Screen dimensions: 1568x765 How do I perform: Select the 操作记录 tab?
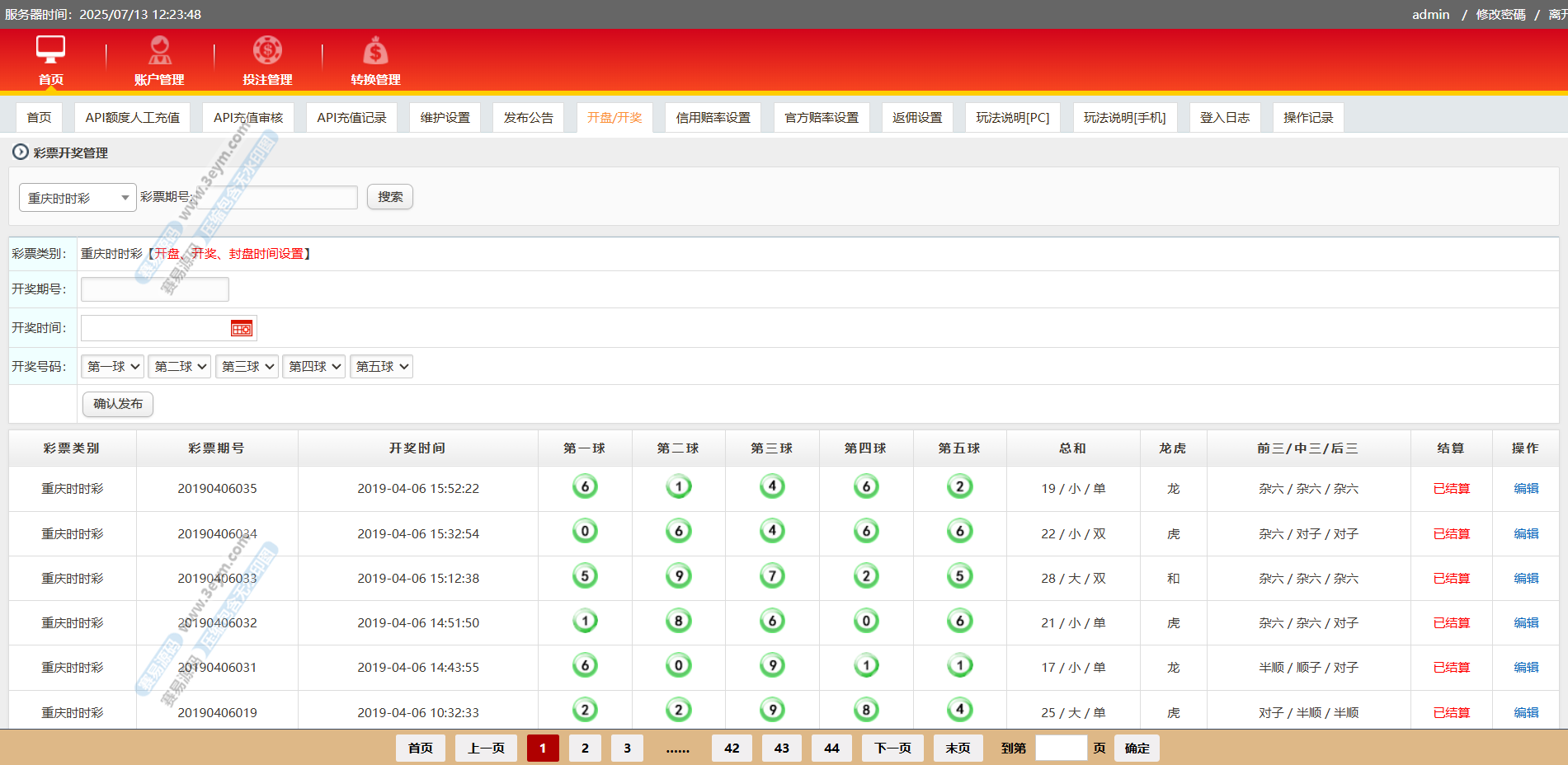[x=1307, y=118]
